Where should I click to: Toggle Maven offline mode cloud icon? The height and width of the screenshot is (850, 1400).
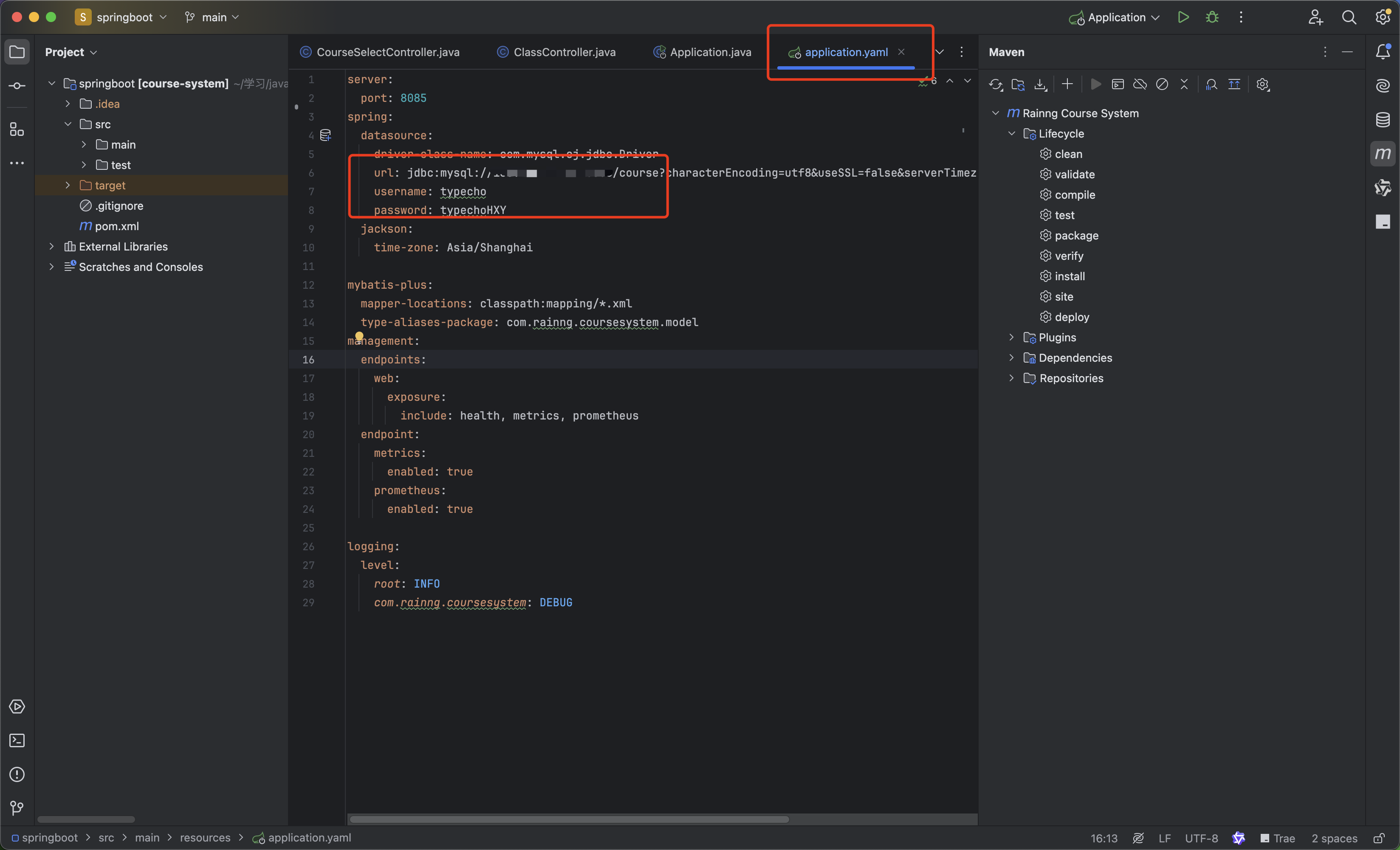coord(1140,84)
